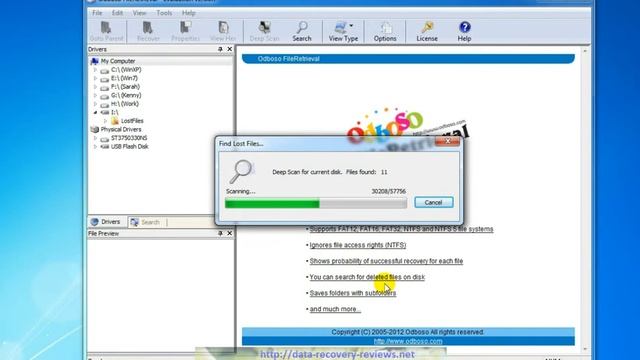Cancel the deep scan
The height and width of the screenshot is (360, 640).
pos(433,202)
